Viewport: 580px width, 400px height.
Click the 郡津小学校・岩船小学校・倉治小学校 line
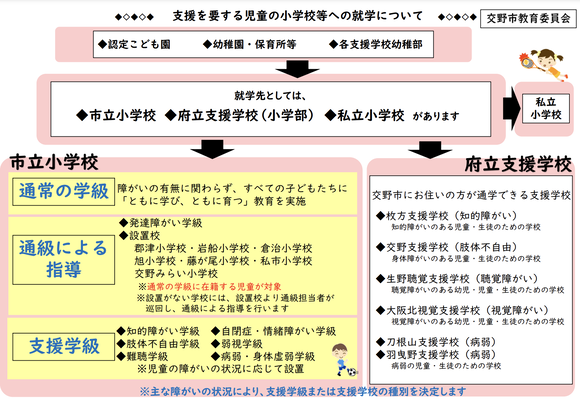pos(223,248)
